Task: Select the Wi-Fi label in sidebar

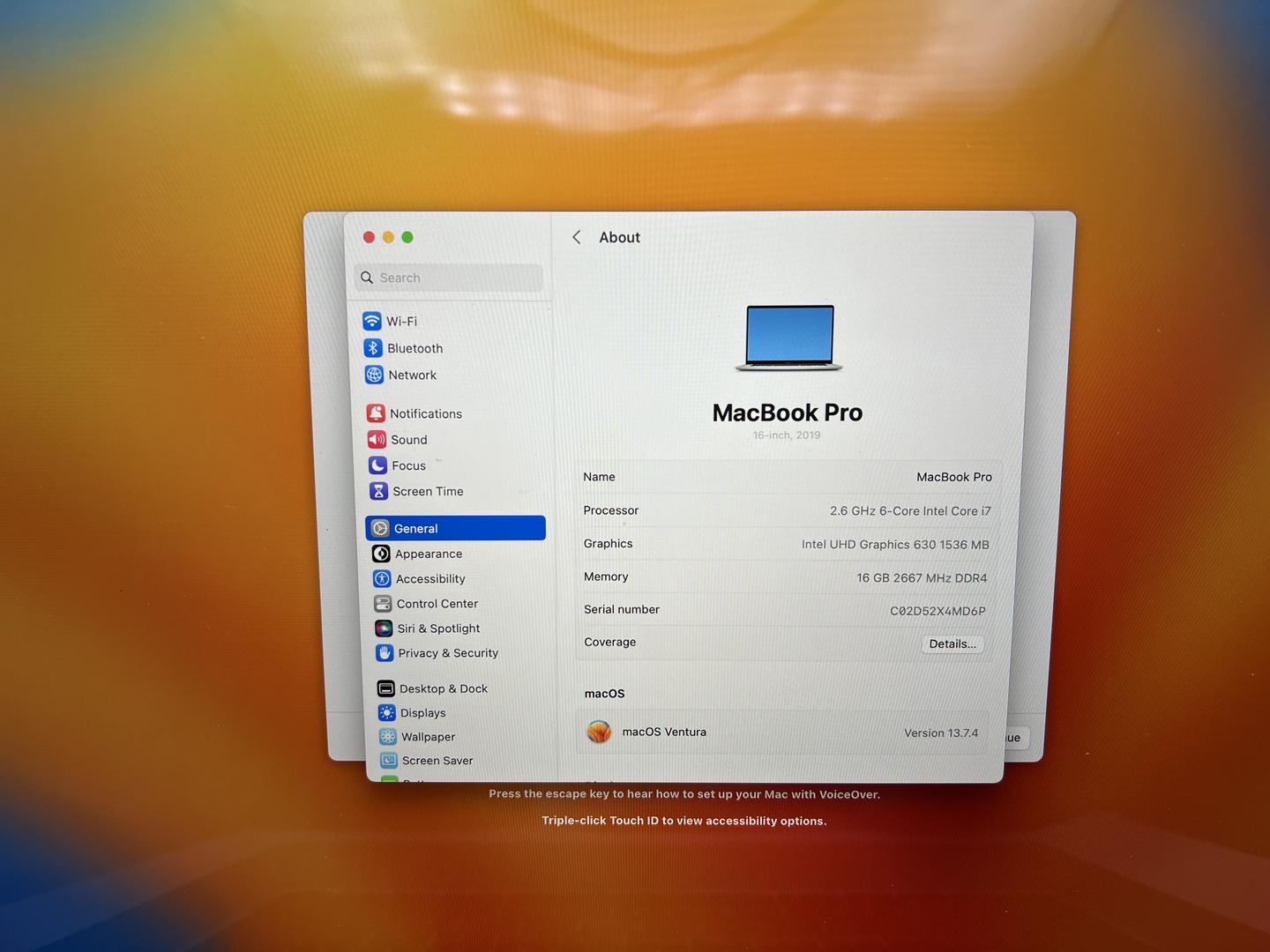Action: coord(401,322)
